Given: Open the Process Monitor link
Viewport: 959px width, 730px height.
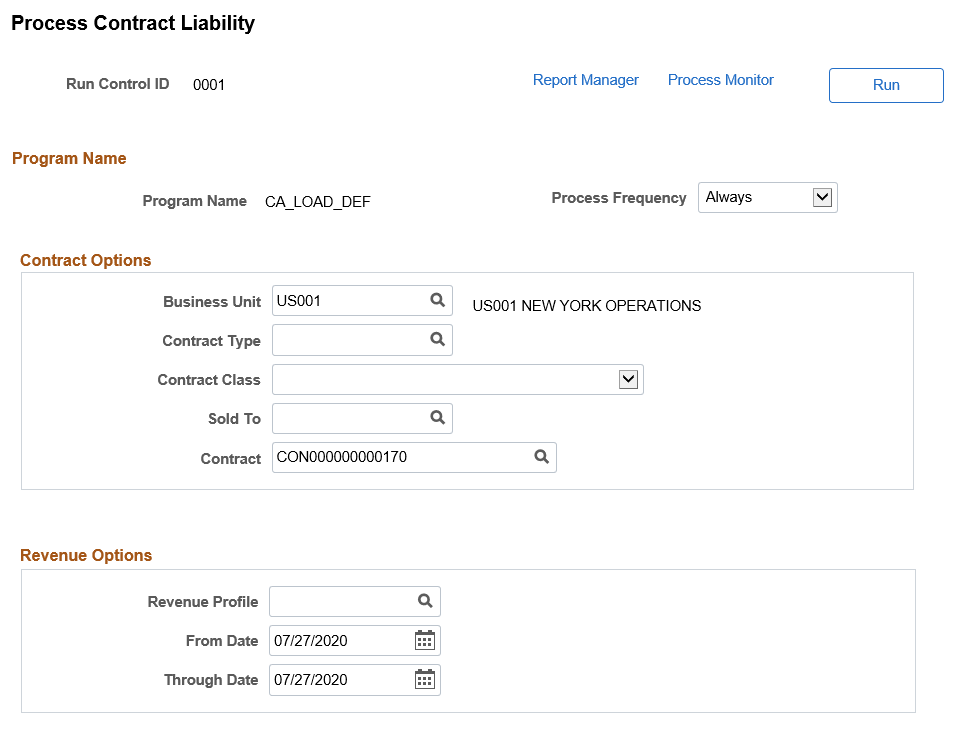Looking at the screenshot, I should point(719,79).
